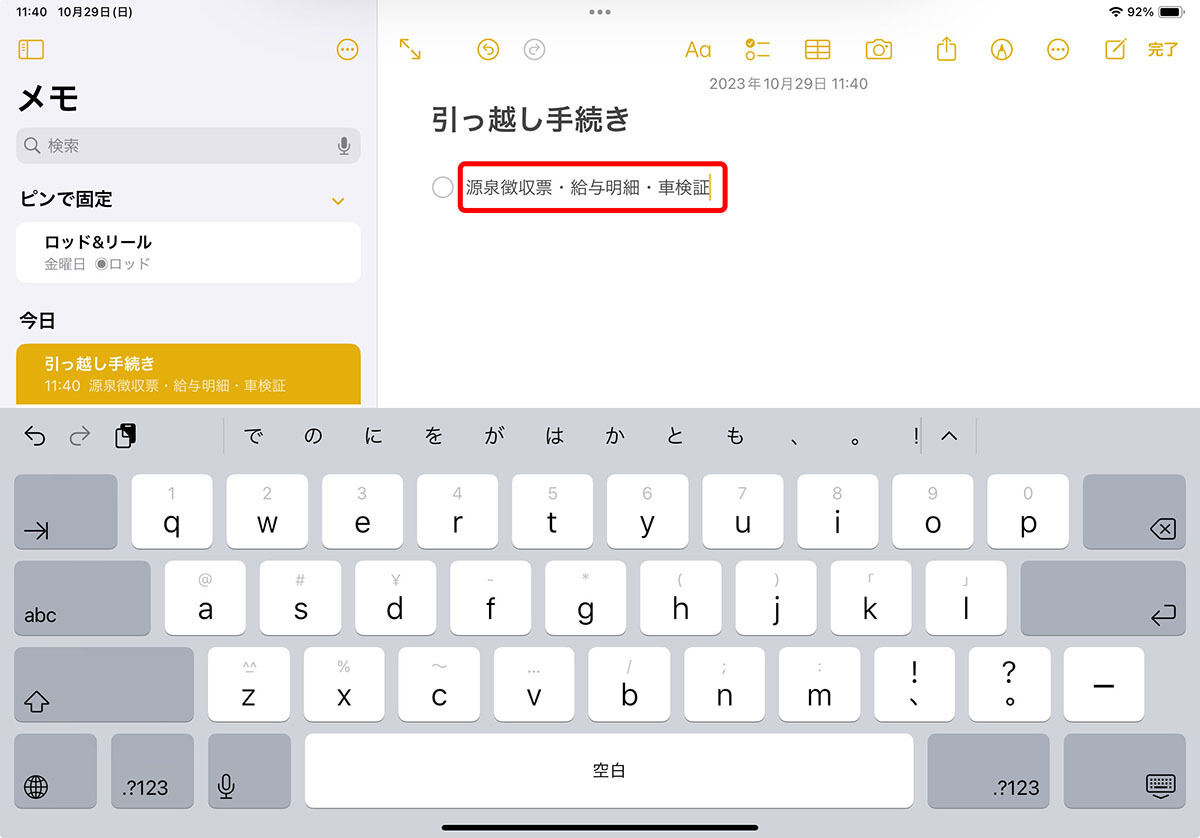Tap the a key
The height and width of the screenshot is (838, 1200).
(205, 598)
